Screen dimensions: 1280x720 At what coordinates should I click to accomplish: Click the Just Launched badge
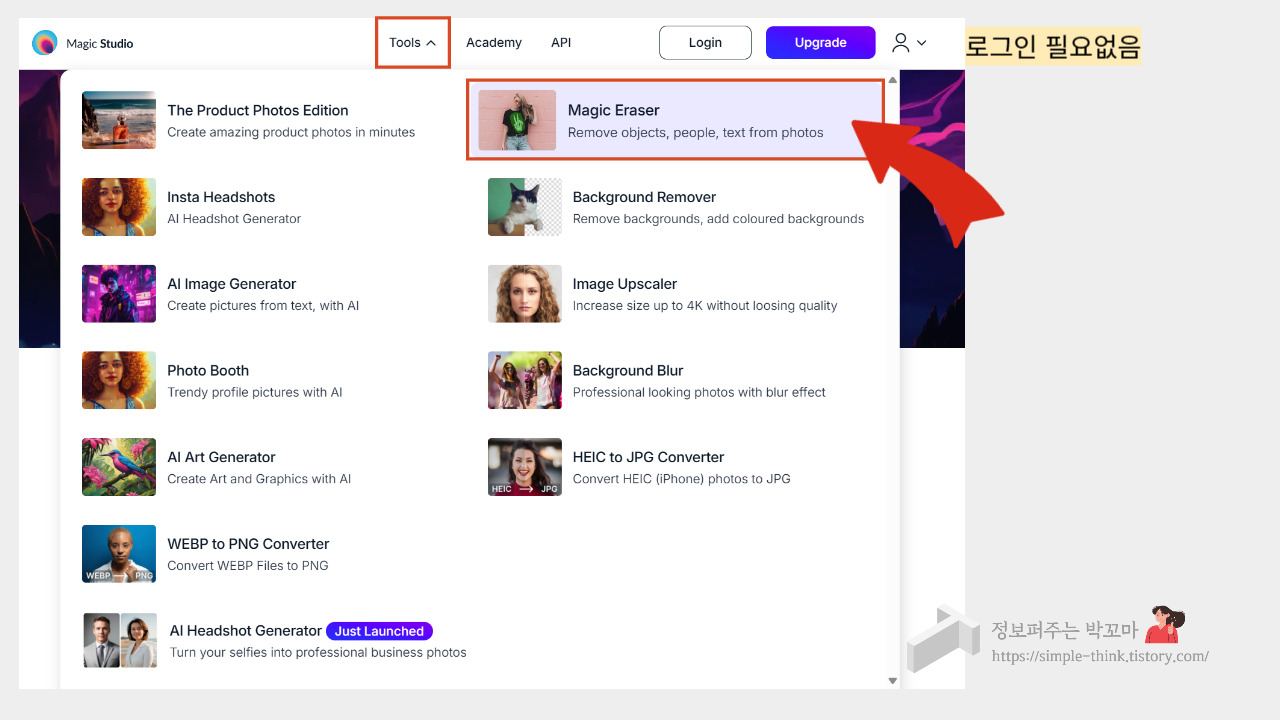coord(379,631)
